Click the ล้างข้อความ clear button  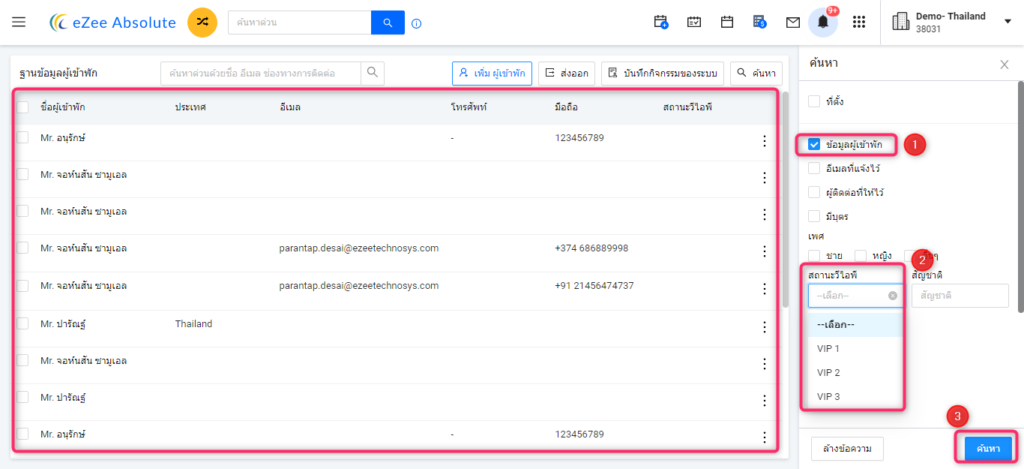pyautogui.click(x=848, y=449)
